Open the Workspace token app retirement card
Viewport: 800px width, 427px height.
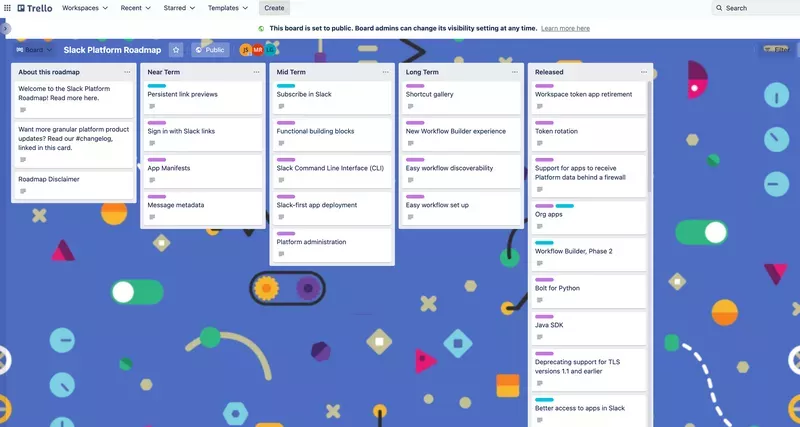tap(589, 98)
